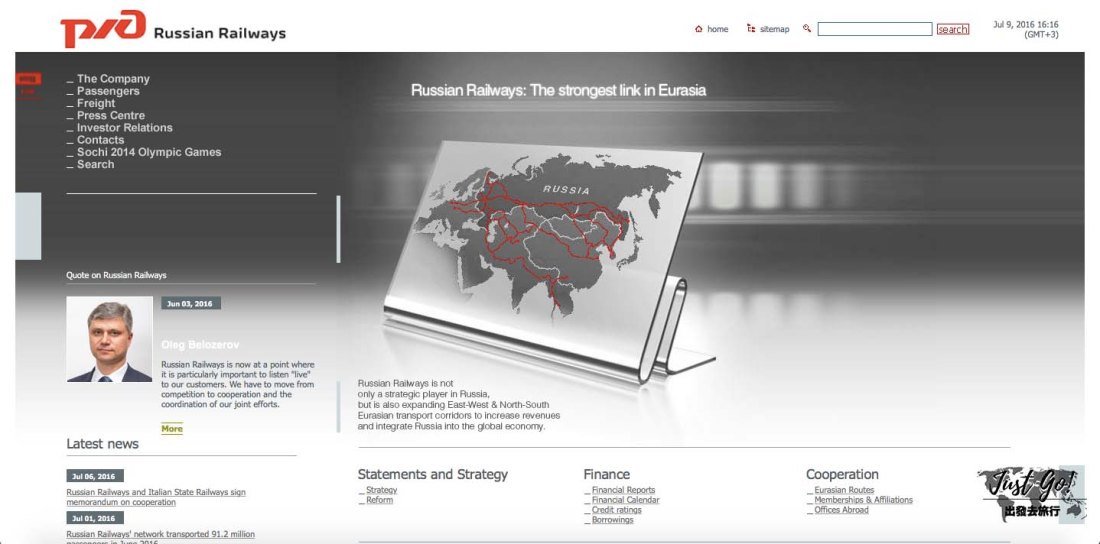
Task: Click the sitemap tree icon
Action: pos(751,29)
